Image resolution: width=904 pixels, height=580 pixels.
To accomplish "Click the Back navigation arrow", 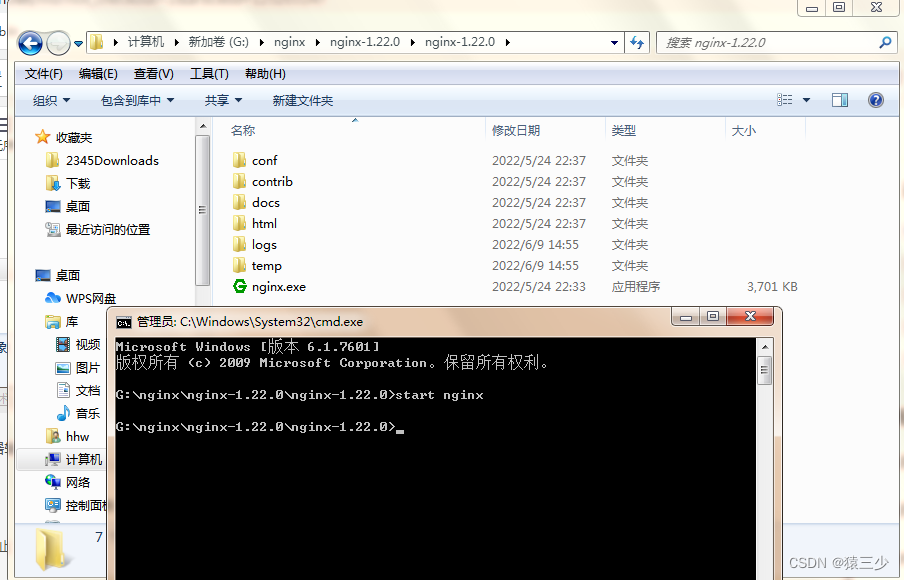I will [30, 43].
